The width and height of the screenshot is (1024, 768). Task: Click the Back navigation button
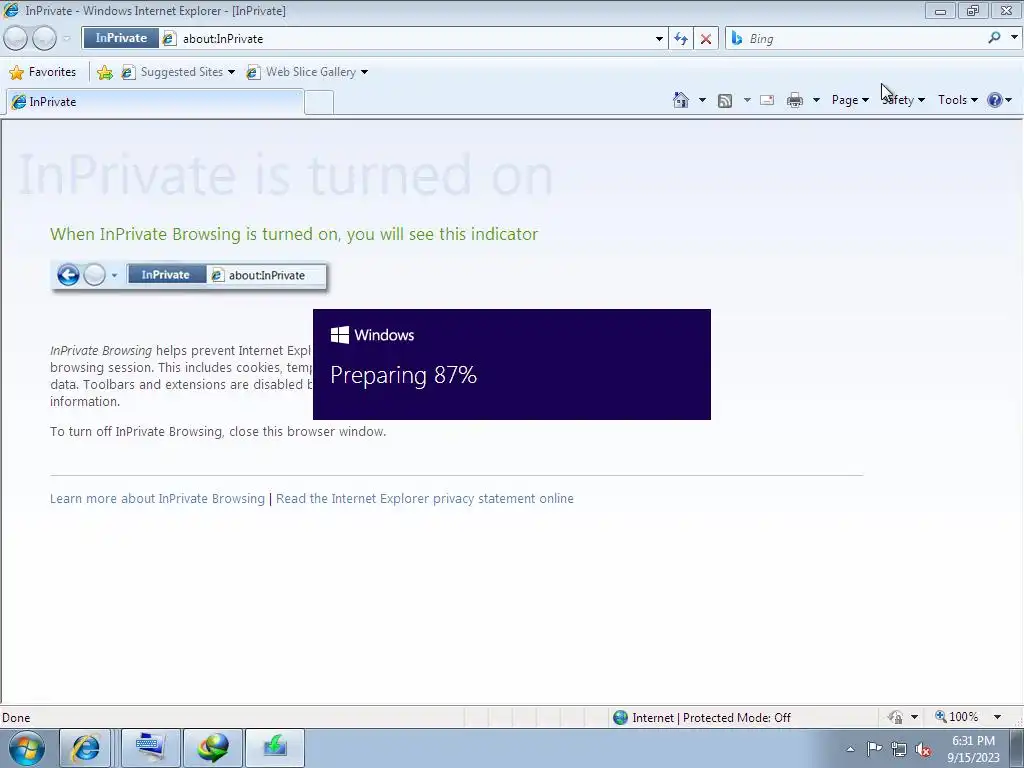[x=16, y=38]
